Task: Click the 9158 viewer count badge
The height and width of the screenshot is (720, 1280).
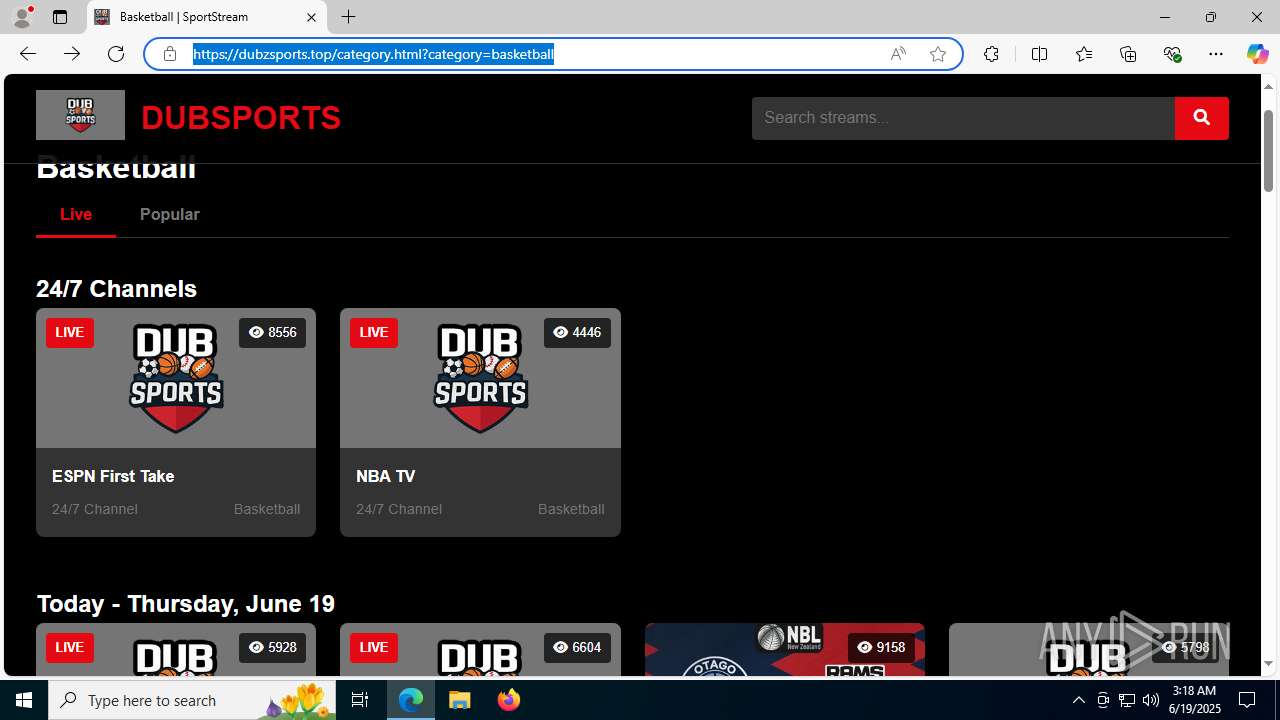Action: pyautogui.click(x=881, y=647)
